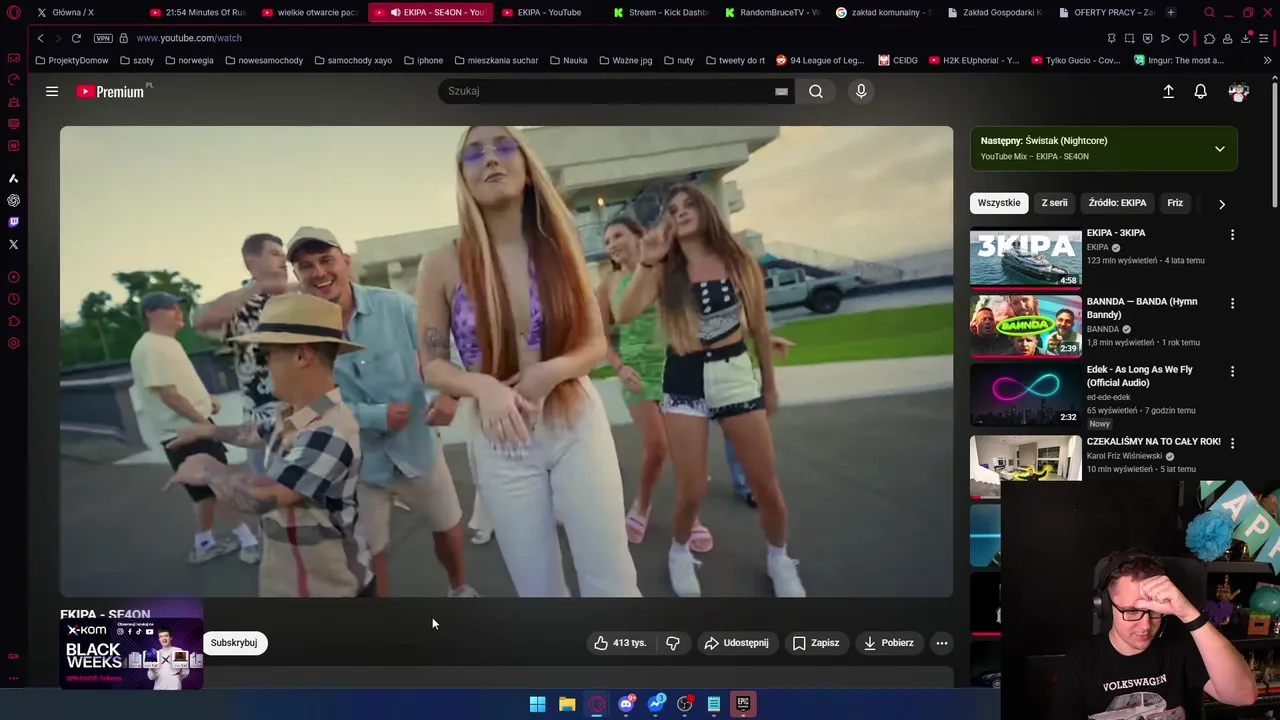1280x720 pixels.
Task: Like the video with 413 tys.
Action: point(620,643)
